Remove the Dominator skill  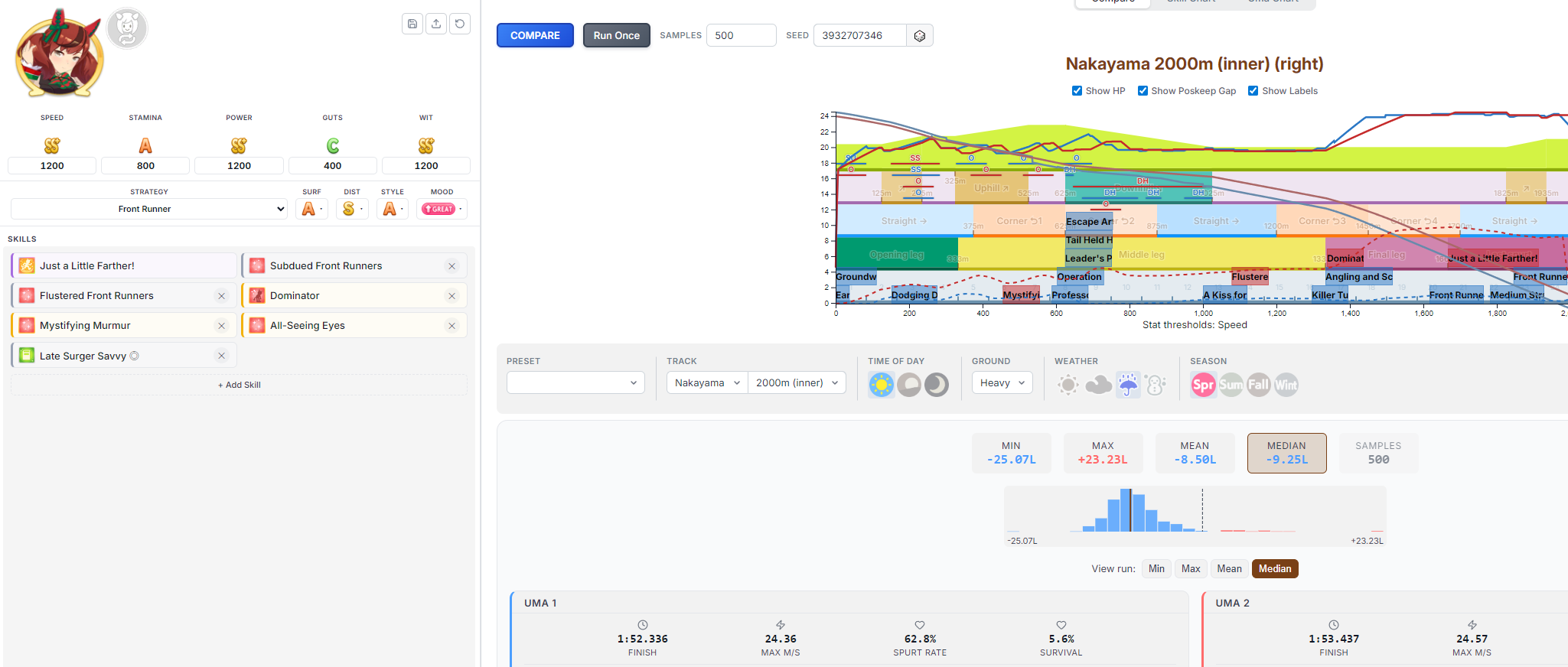pyautogui.click(x=452, y=296)
